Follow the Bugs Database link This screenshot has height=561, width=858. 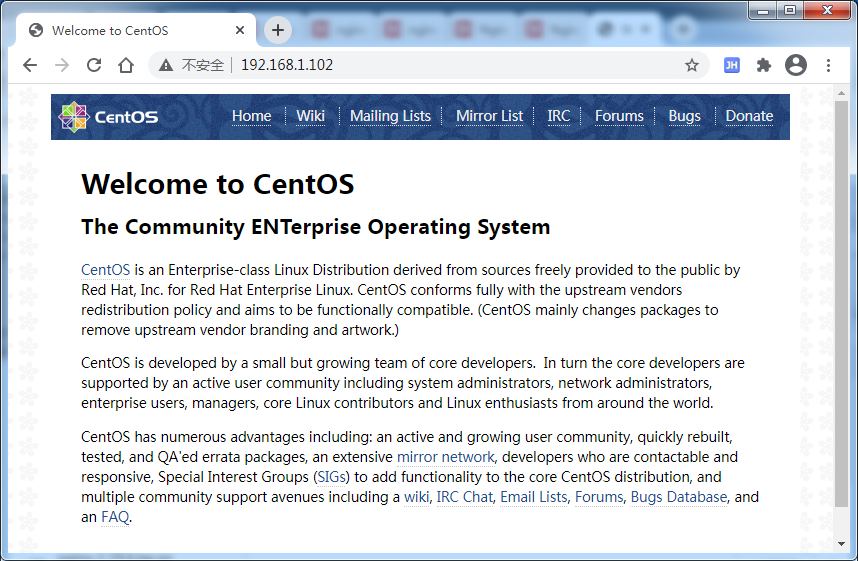pos(679,497)
